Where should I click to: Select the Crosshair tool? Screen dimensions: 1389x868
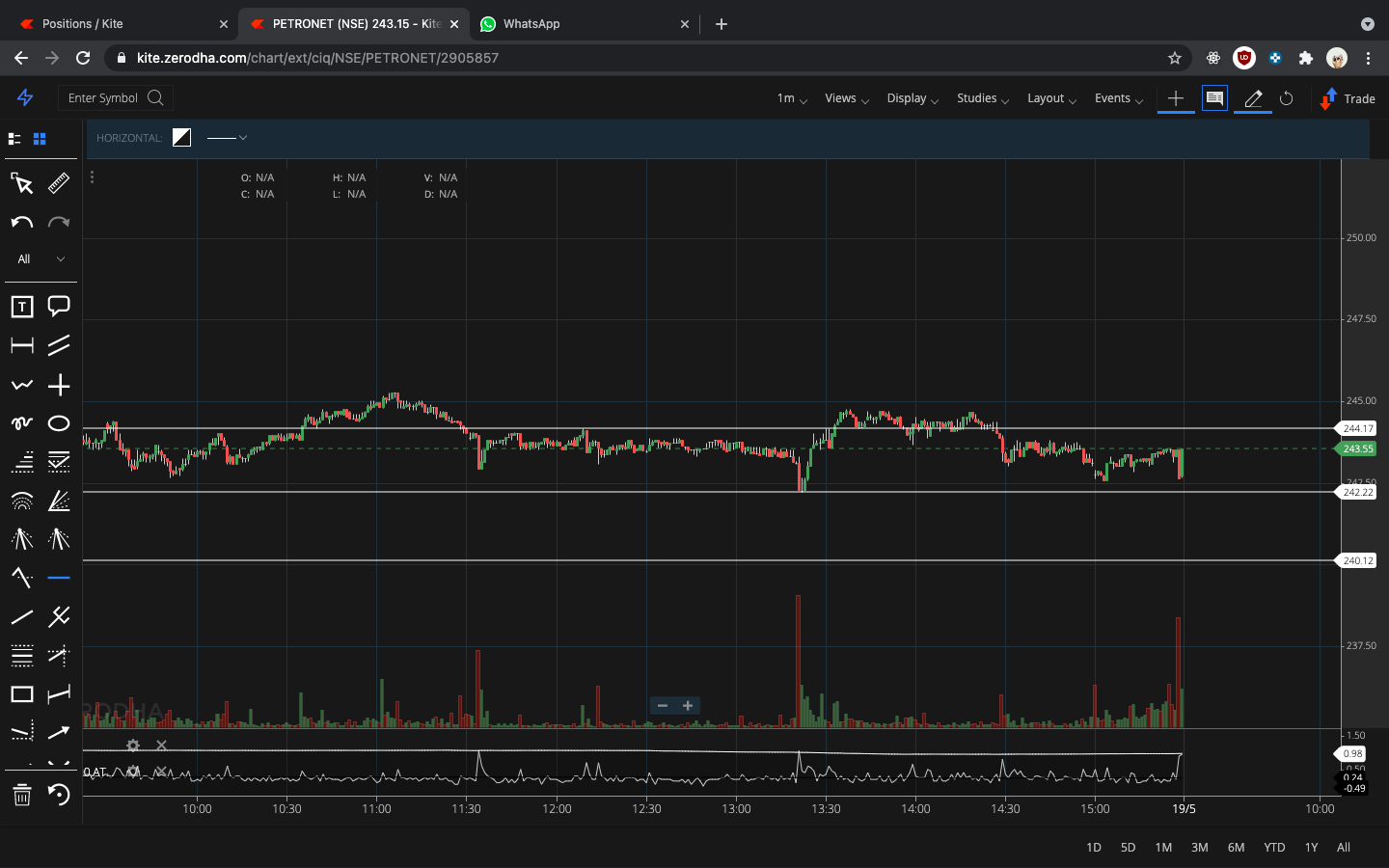pyautogui.click(x=59, y=384)
